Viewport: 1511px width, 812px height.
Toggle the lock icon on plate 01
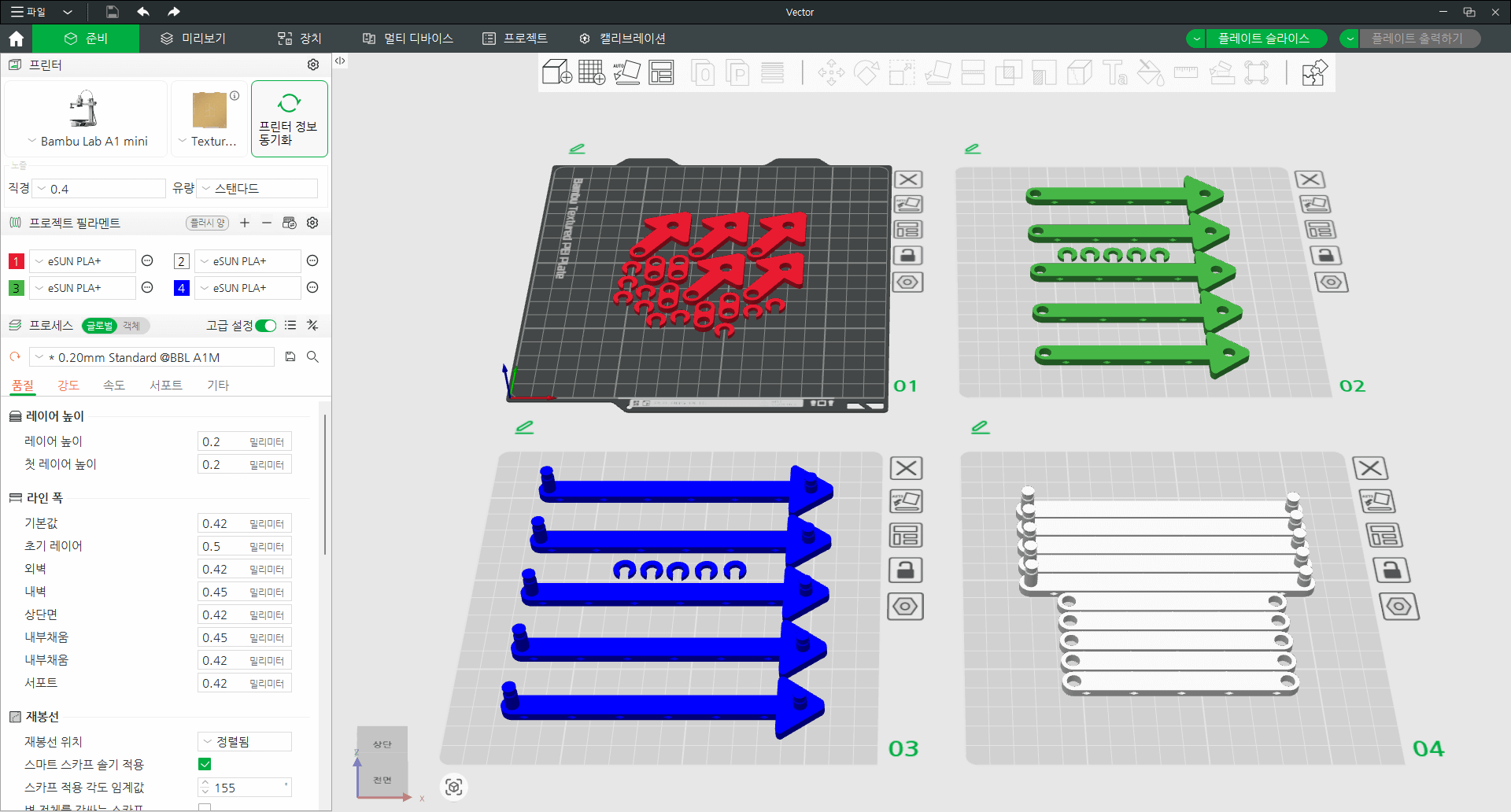pyautogui.click(x=907, y=256)
